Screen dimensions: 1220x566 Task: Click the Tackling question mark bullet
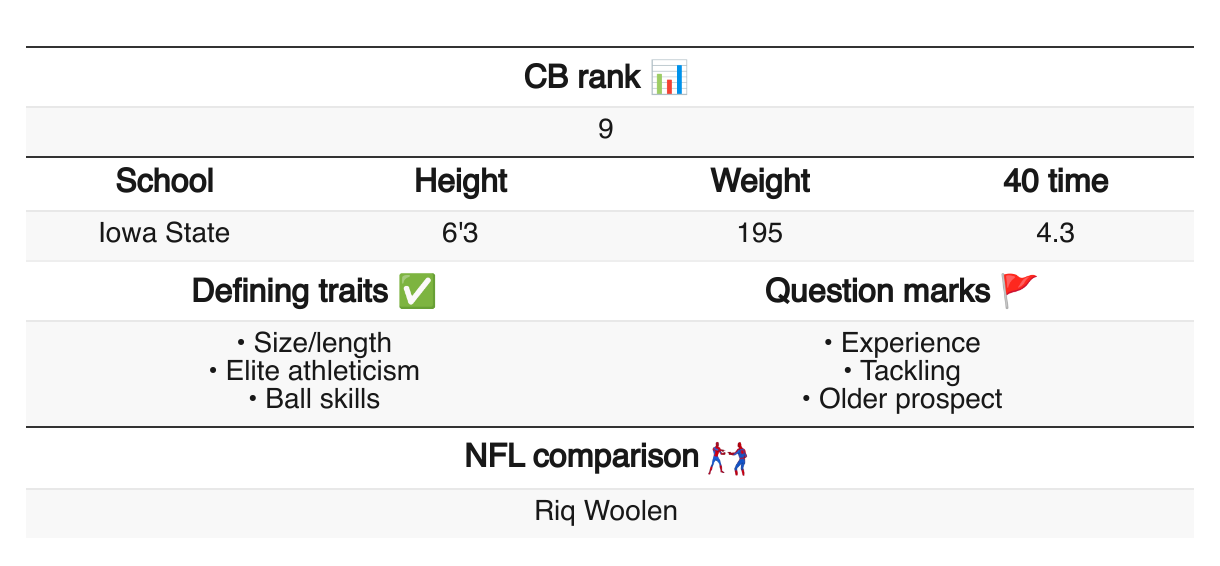[903, 371]
